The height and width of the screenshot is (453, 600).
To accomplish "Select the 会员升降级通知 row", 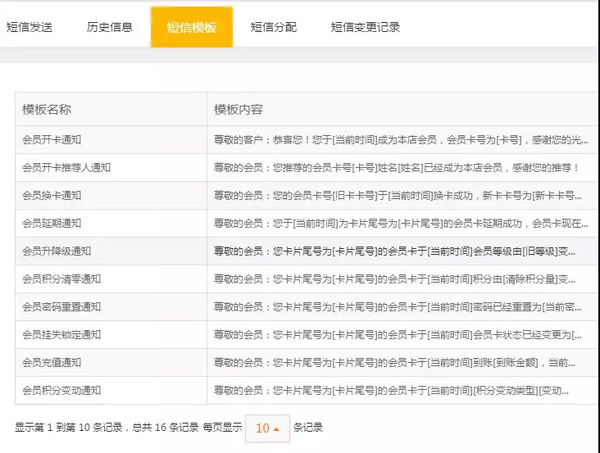I will pos(61,251).
